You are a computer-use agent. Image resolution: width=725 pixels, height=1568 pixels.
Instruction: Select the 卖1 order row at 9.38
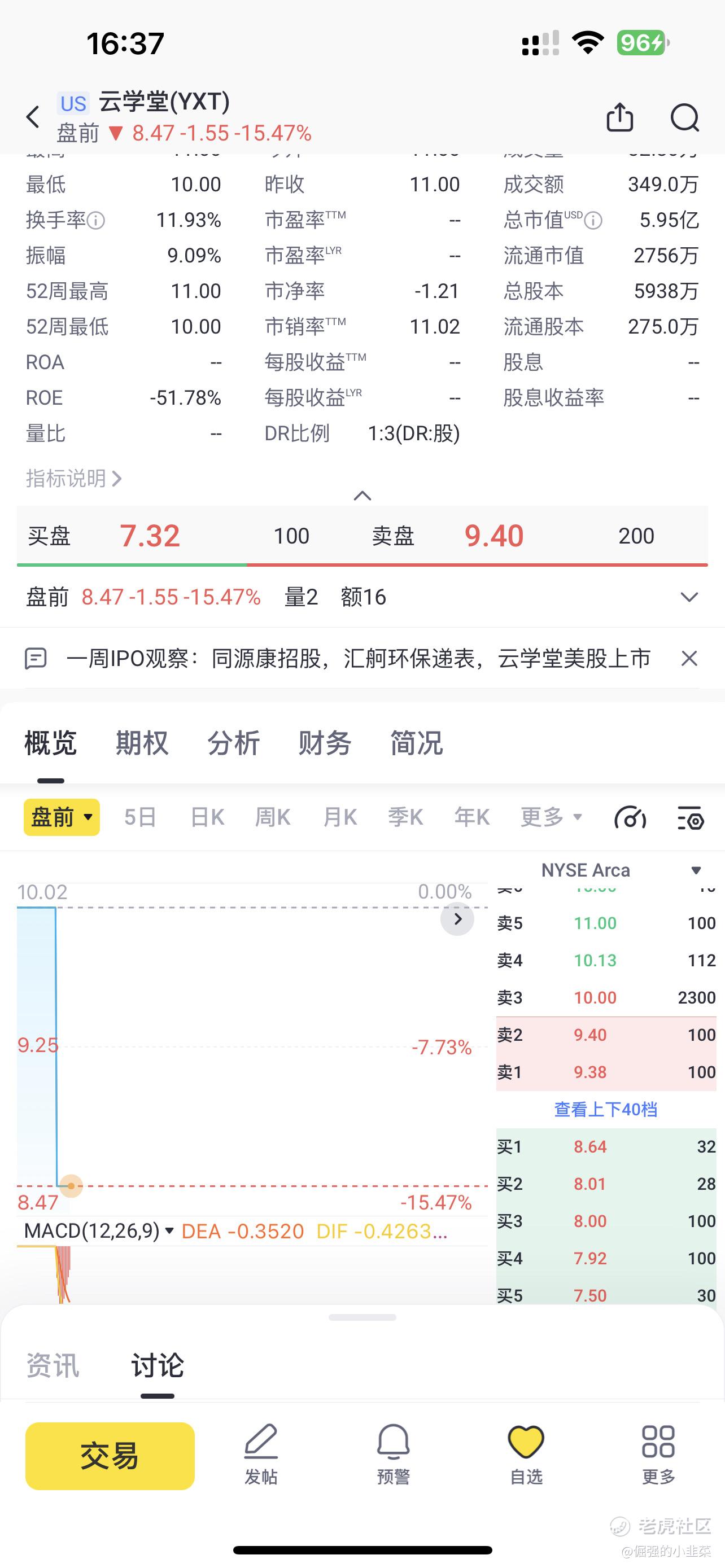pos(606,1072)
